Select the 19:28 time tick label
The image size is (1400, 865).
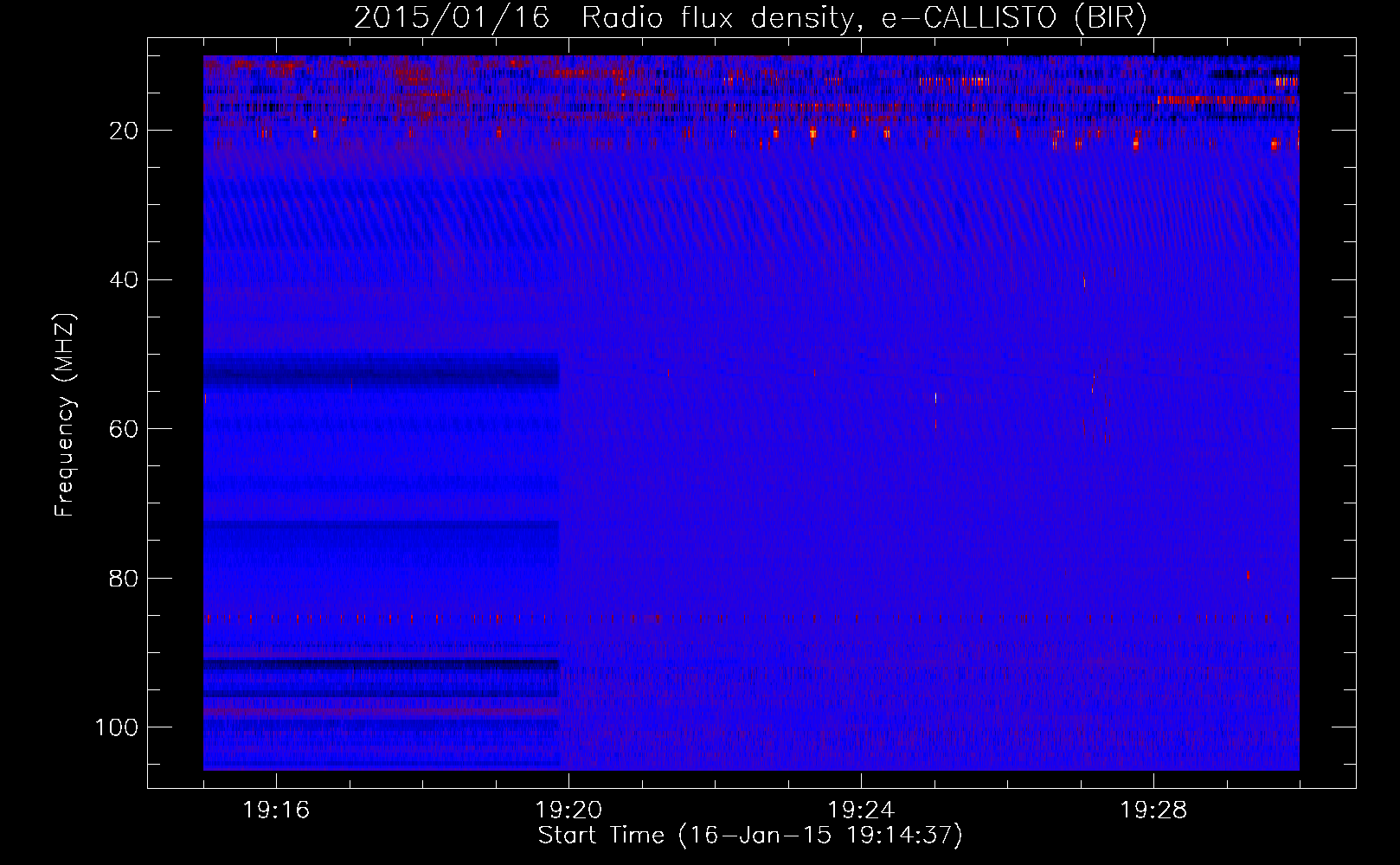click(x=1153, y=811)
